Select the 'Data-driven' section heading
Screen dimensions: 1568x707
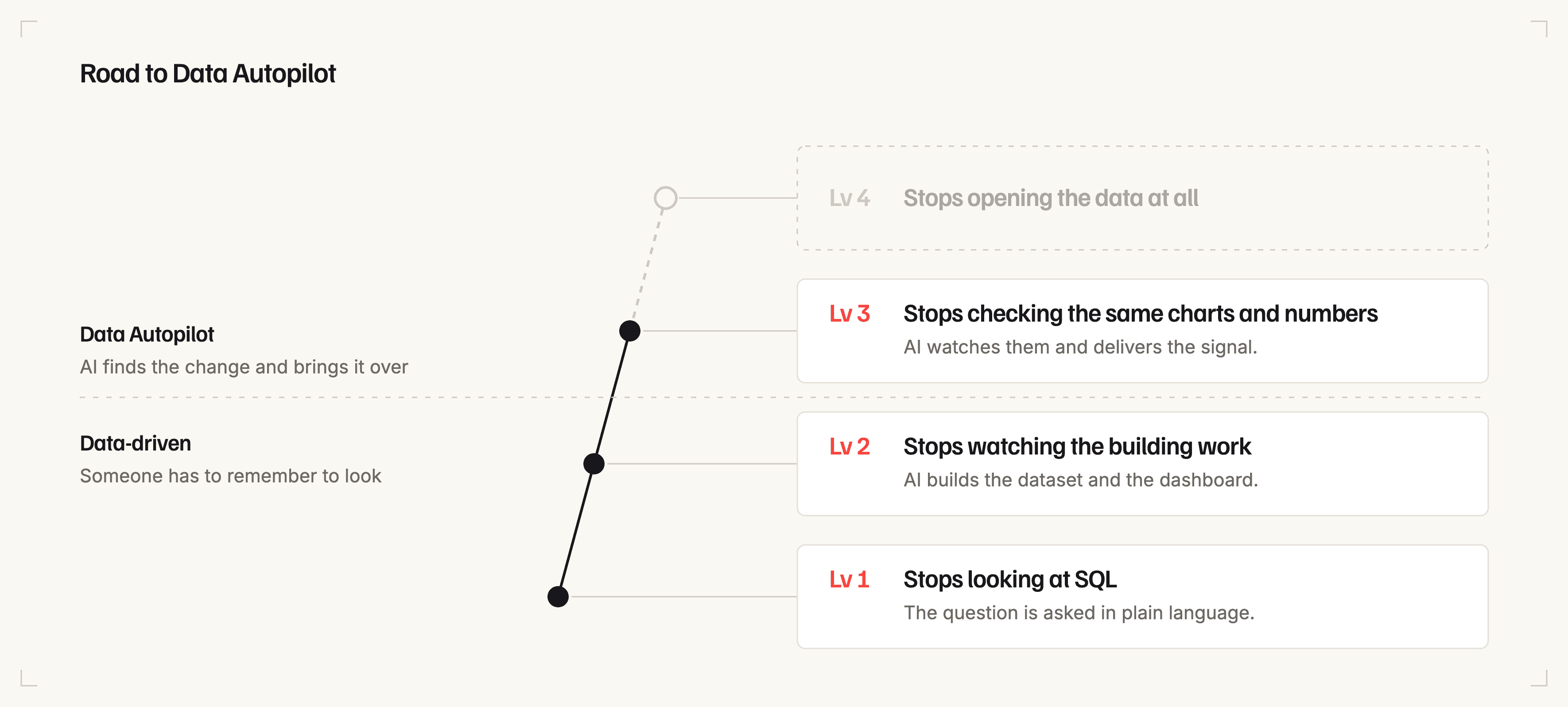tap(135, 443)
